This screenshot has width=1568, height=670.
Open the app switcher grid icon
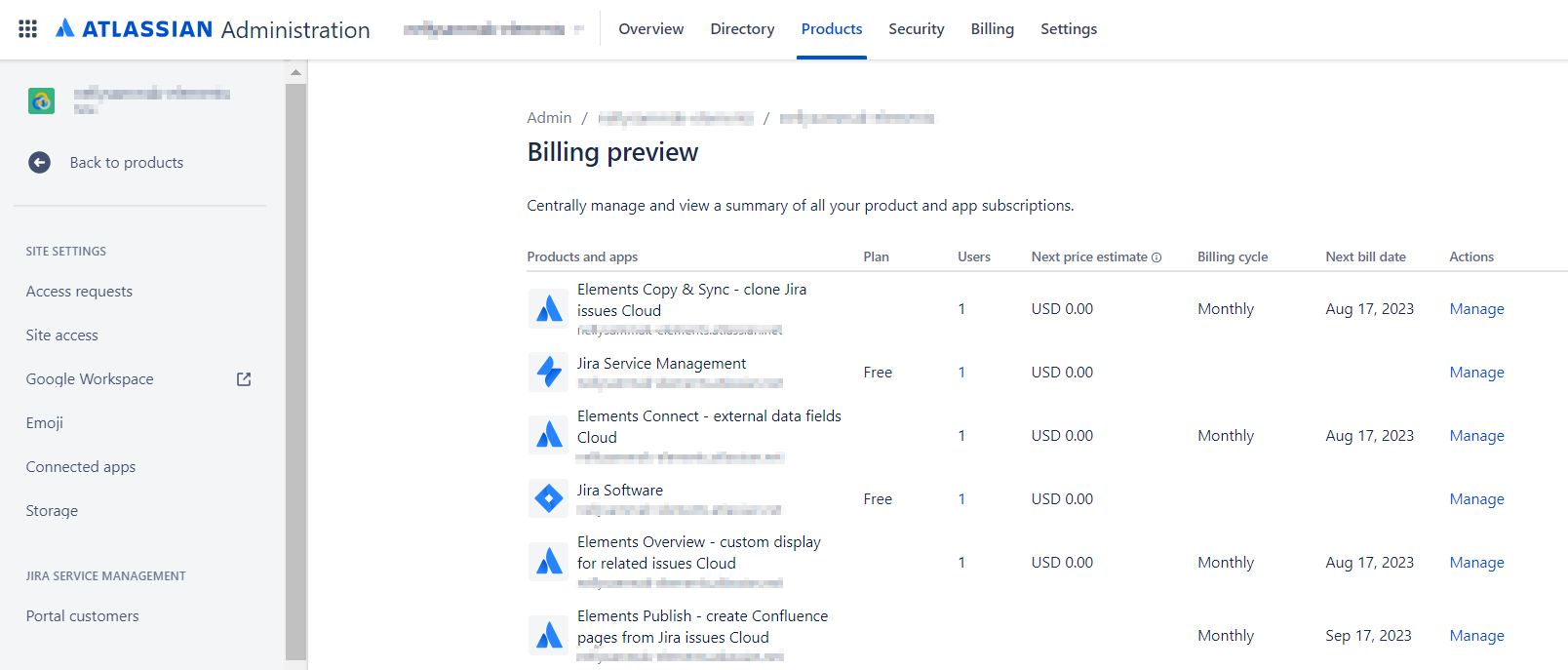(27, 29)
